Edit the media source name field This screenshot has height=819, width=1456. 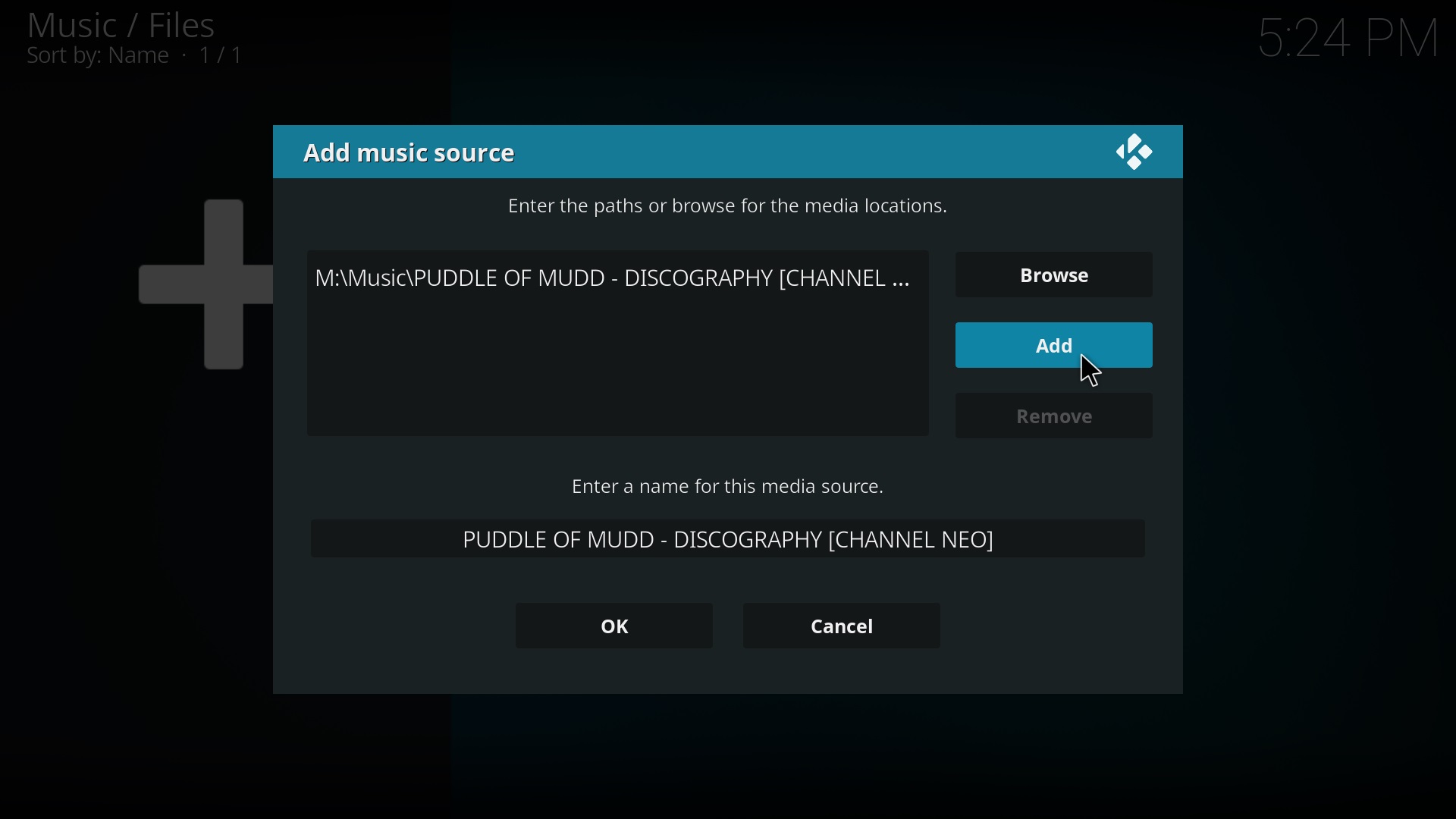(x=728, y=539)
